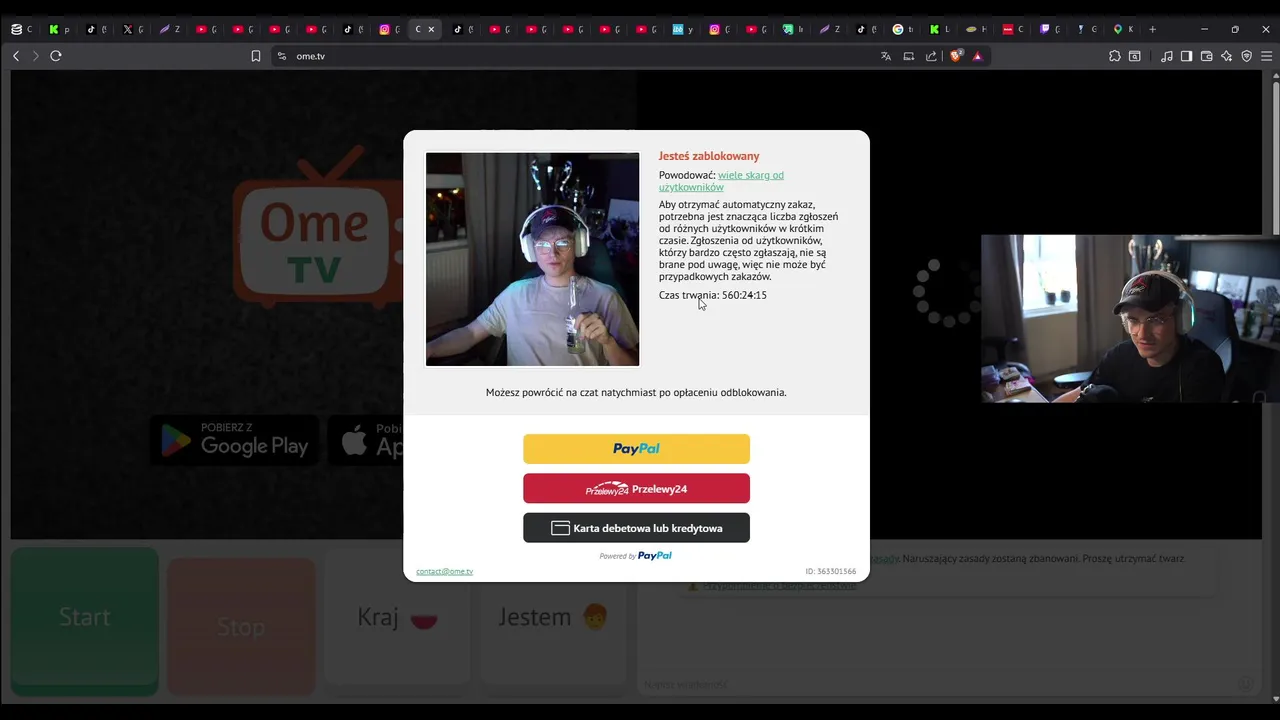Click the Stop button
Screen dimensions: 1280x720
point(241,627)
